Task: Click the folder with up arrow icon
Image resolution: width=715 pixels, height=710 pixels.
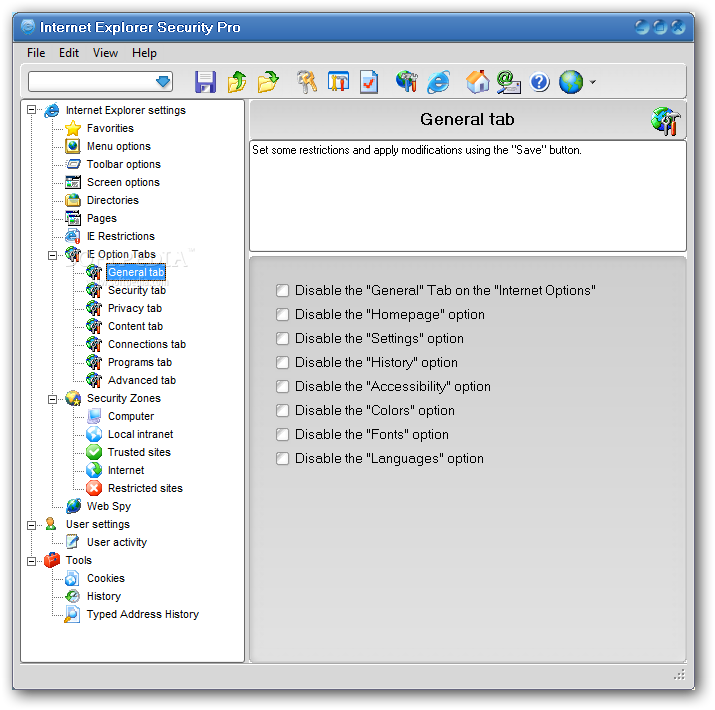Action: 237,83
